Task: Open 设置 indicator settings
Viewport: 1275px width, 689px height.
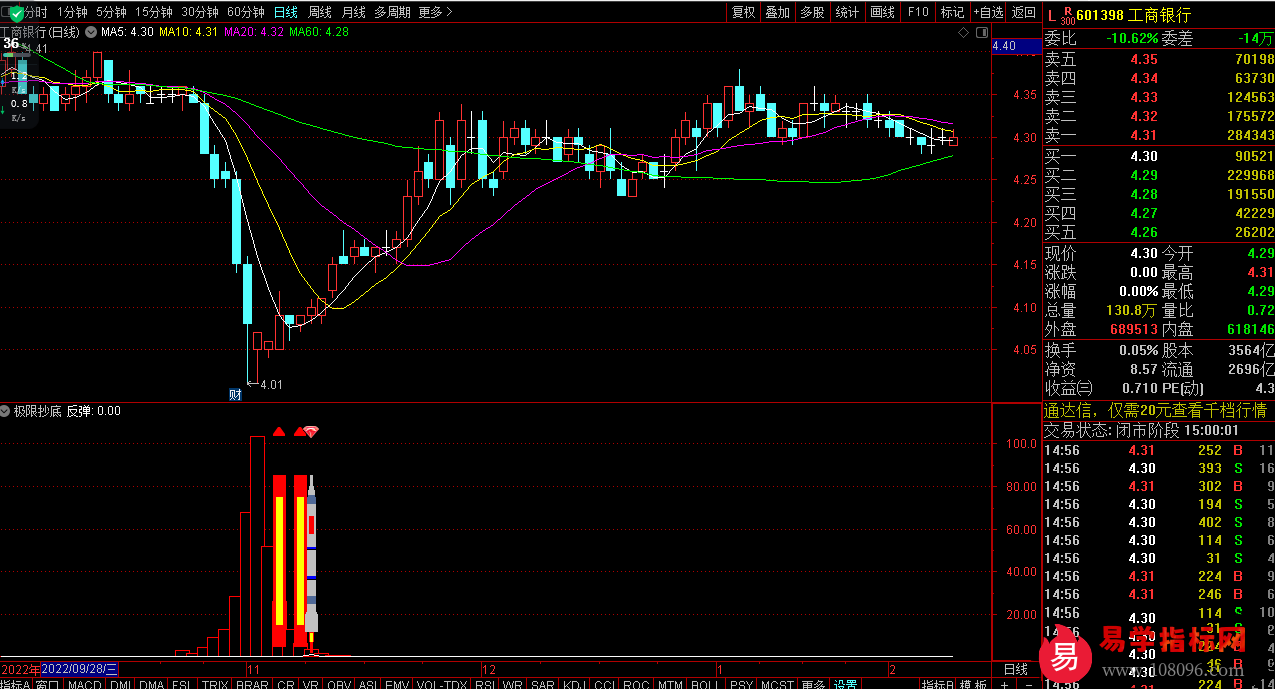Action: click(846, 684)
